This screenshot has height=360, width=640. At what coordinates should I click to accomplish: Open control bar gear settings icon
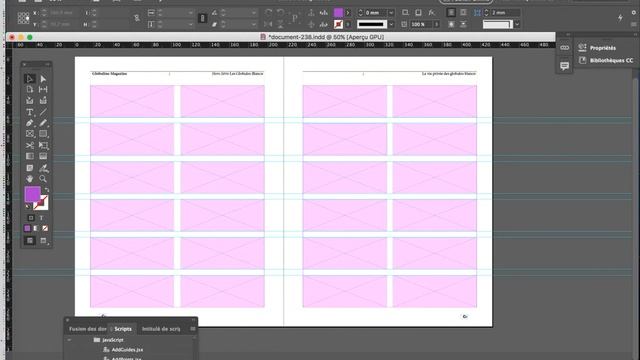coord(634,13)
